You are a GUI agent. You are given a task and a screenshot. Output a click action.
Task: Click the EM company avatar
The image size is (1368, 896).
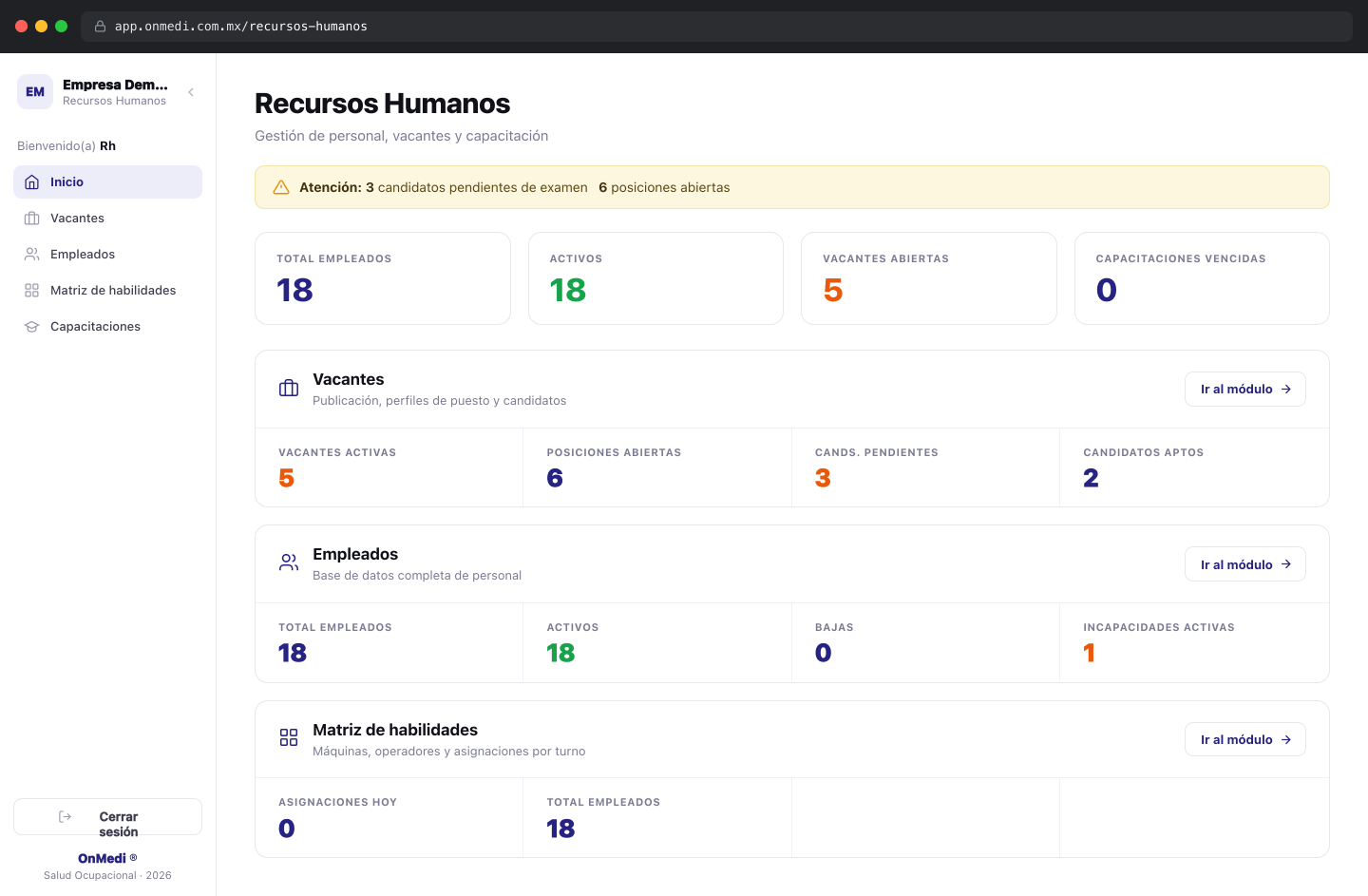[x=35, y=92]
